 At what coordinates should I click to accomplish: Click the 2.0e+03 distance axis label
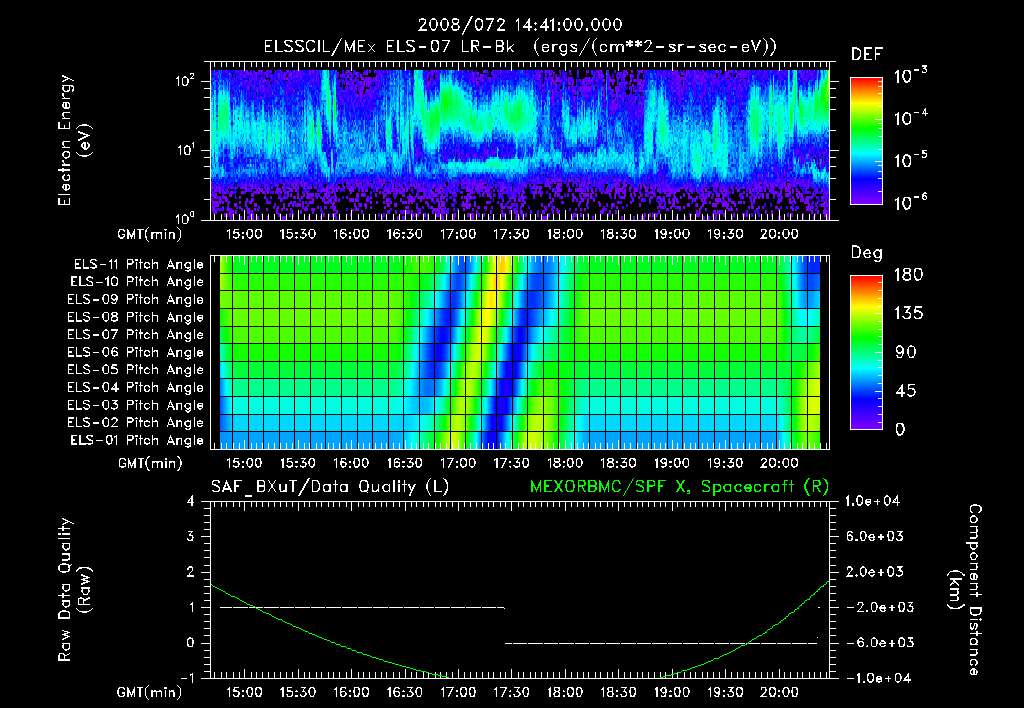click(x=874, y=571)
